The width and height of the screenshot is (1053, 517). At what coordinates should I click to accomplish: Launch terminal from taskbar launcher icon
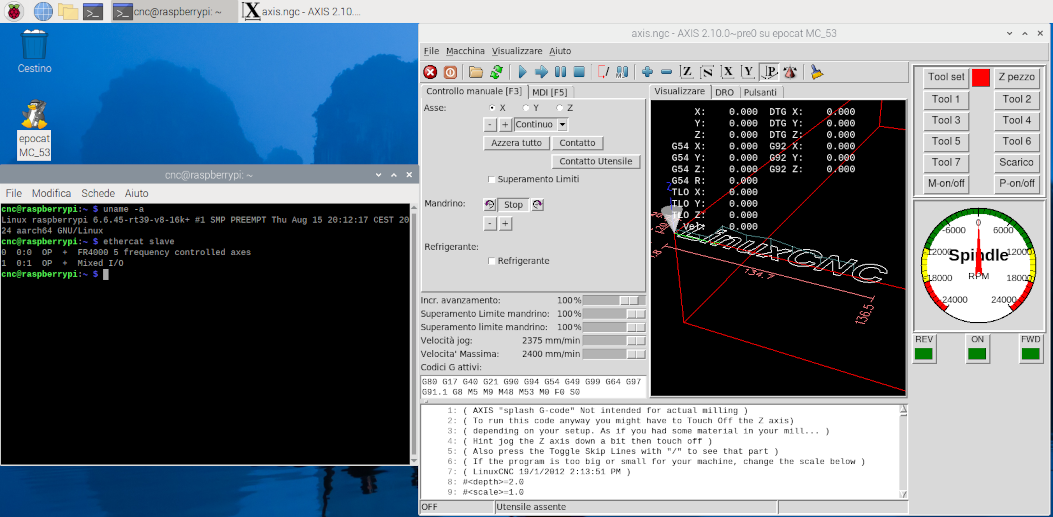93,11
